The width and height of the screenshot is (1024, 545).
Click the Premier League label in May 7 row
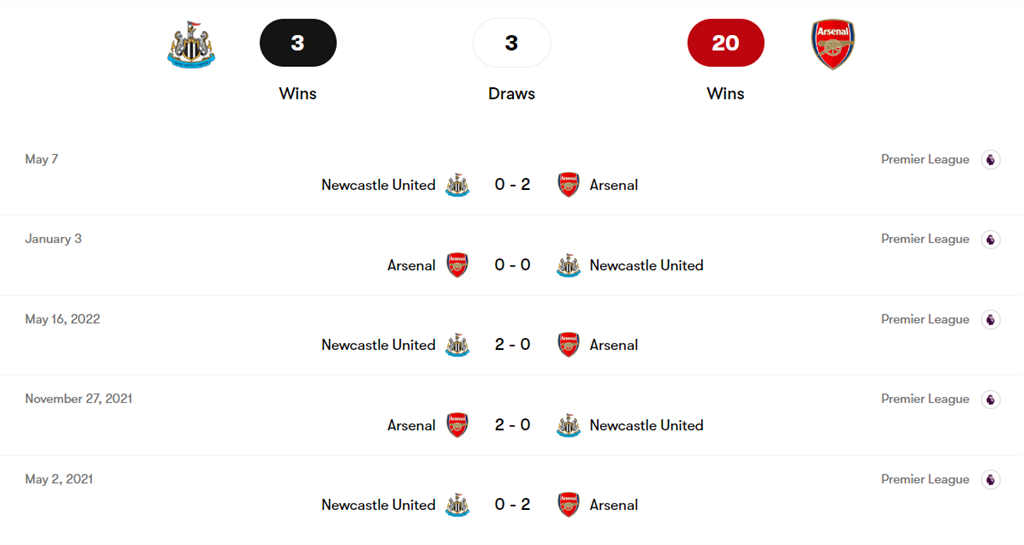click(x=925, y=159)
